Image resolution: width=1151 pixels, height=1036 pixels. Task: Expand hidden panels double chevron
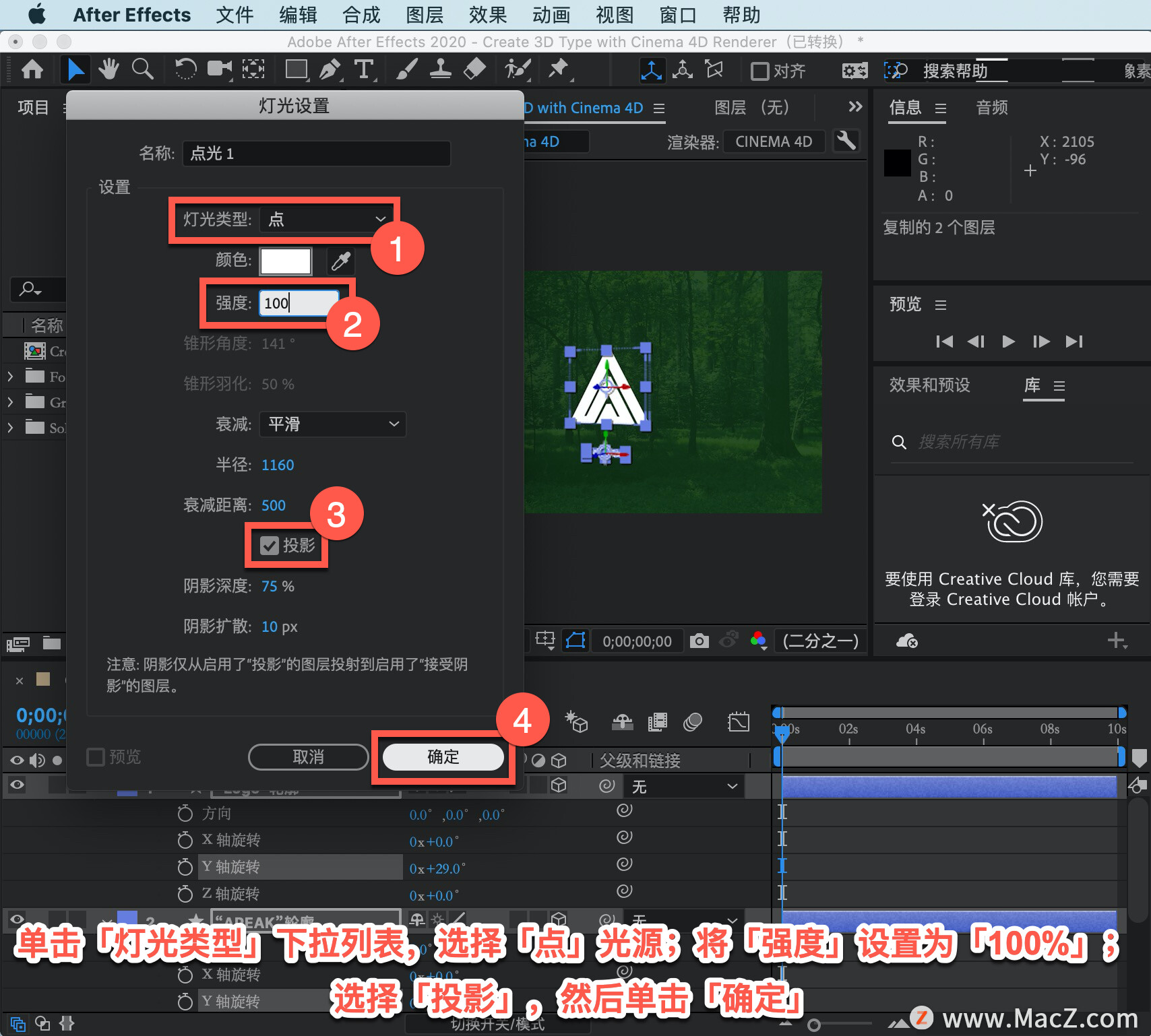pyautogui.click(x=855, y=106)
